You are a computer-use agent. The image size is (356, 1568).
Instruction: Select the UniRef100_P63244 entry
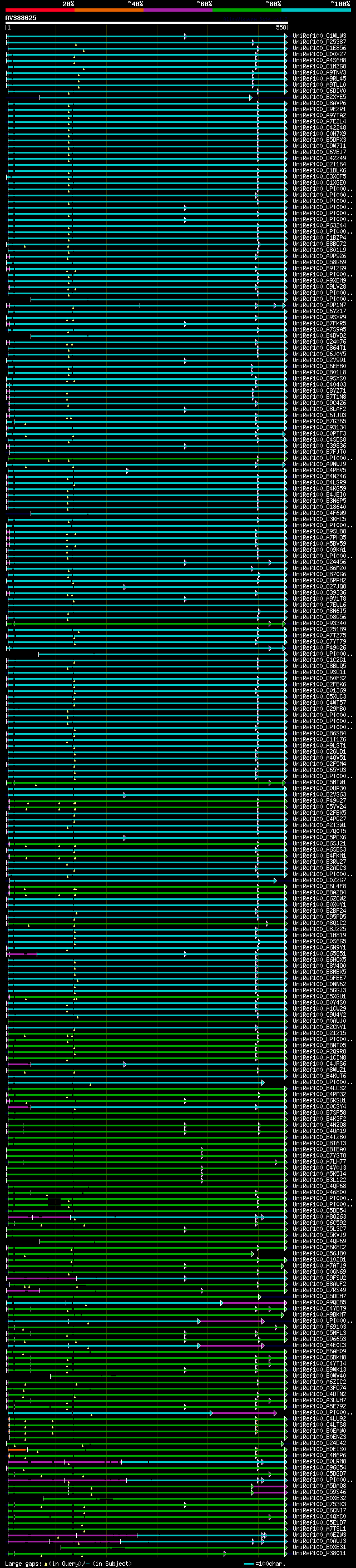pos(319,226)
